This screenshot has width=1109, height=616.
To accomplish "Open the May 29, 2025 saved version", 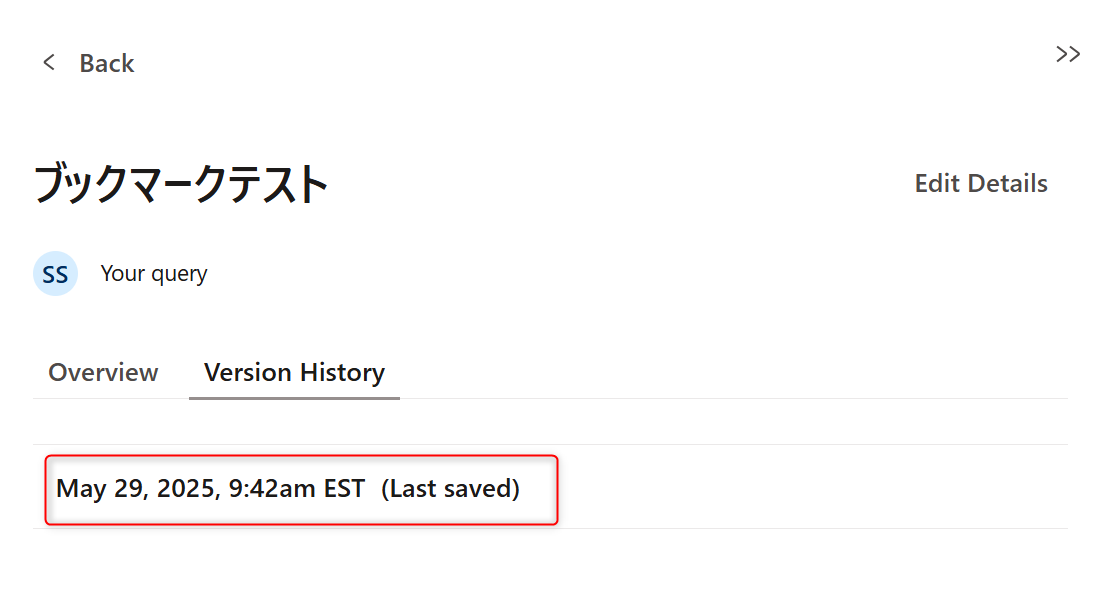I will 301,489.
